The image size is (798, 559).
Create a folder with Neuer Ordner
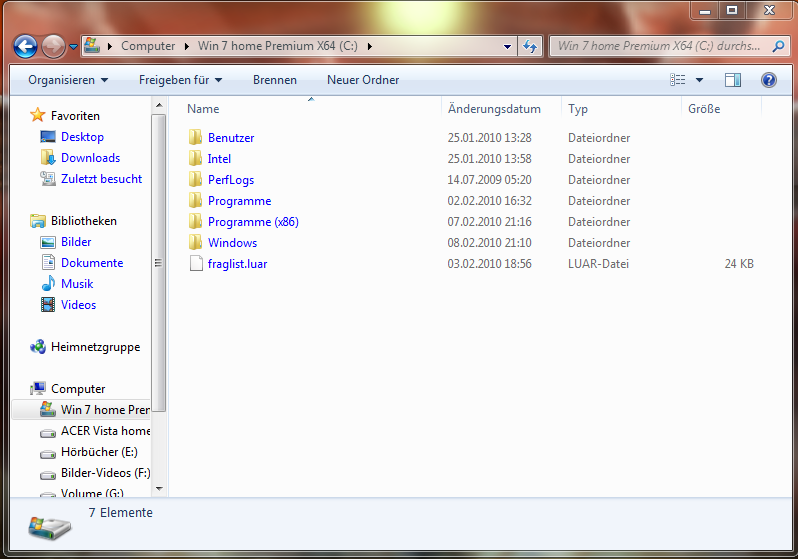[x=363, y=80]
